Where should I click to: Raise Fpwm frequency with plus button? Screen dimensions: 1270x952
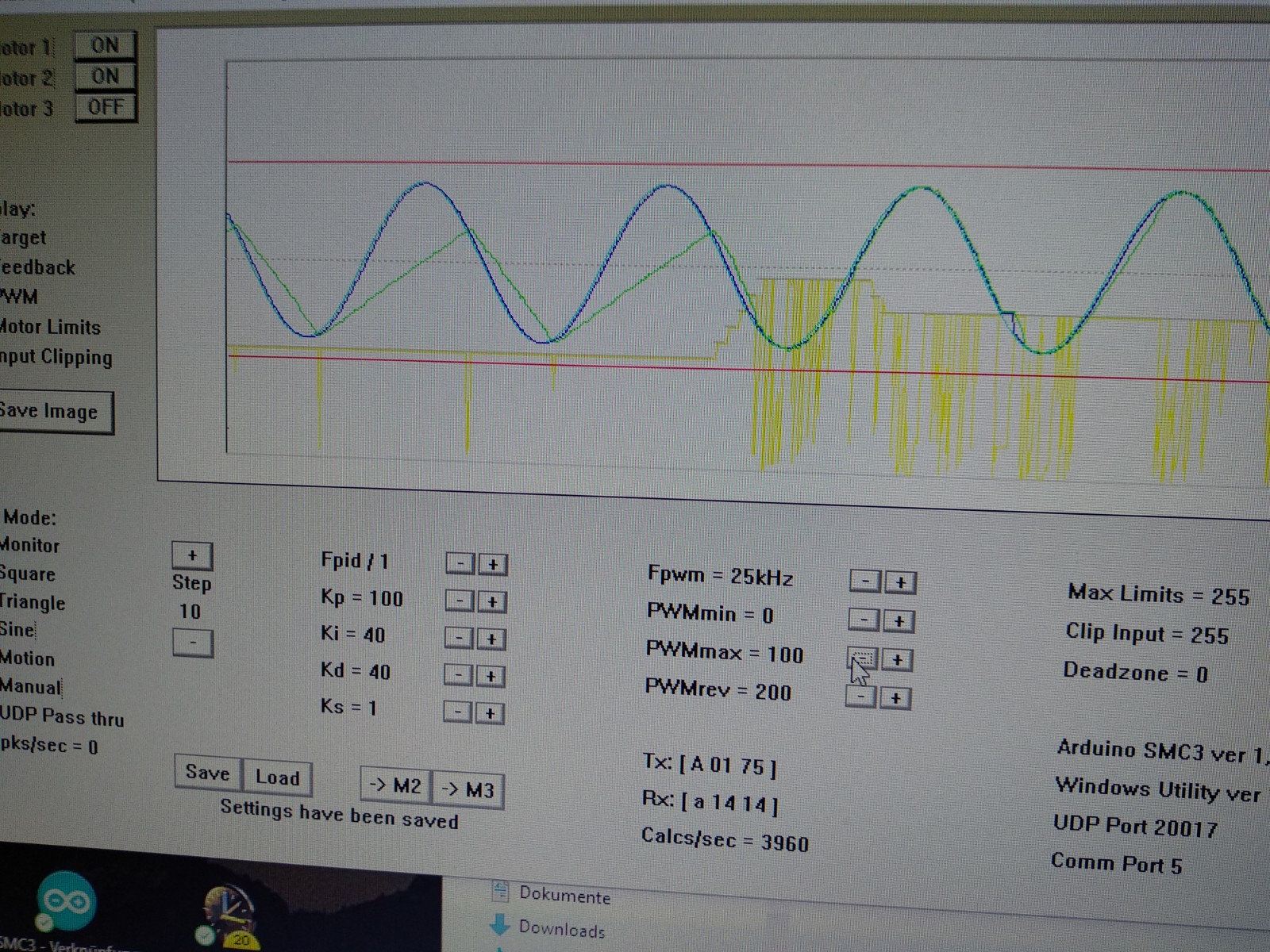(900, 582)
